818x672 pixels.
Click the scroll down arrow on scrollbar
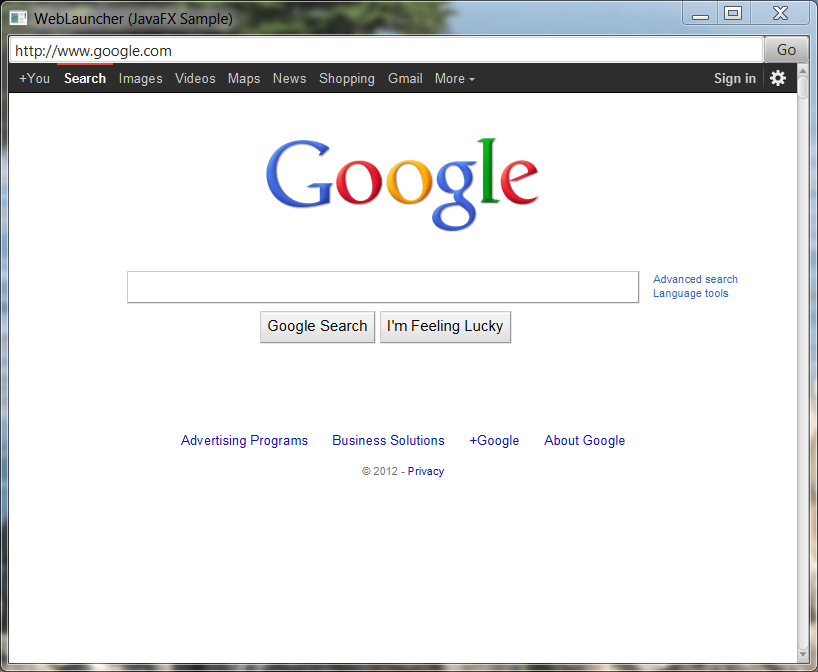point(803,654)
